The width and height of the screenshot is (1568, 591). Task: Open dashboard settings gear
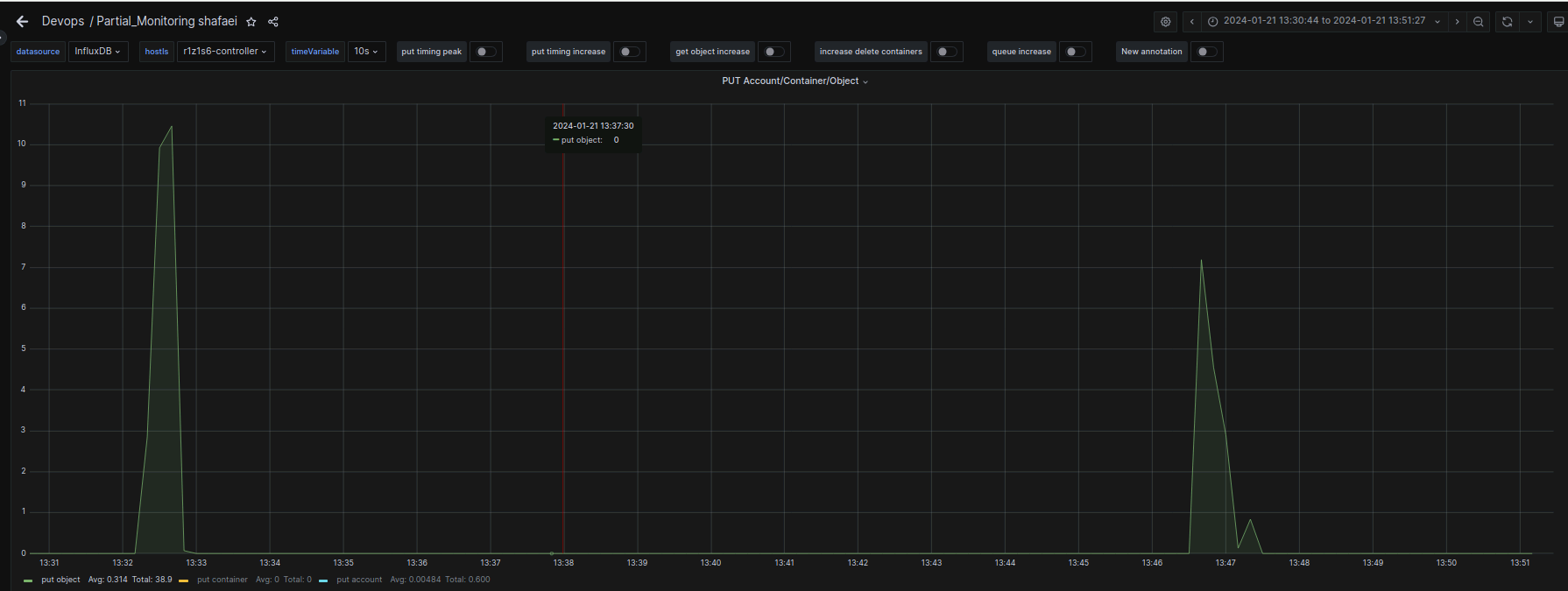click(x=1165, y=22)
